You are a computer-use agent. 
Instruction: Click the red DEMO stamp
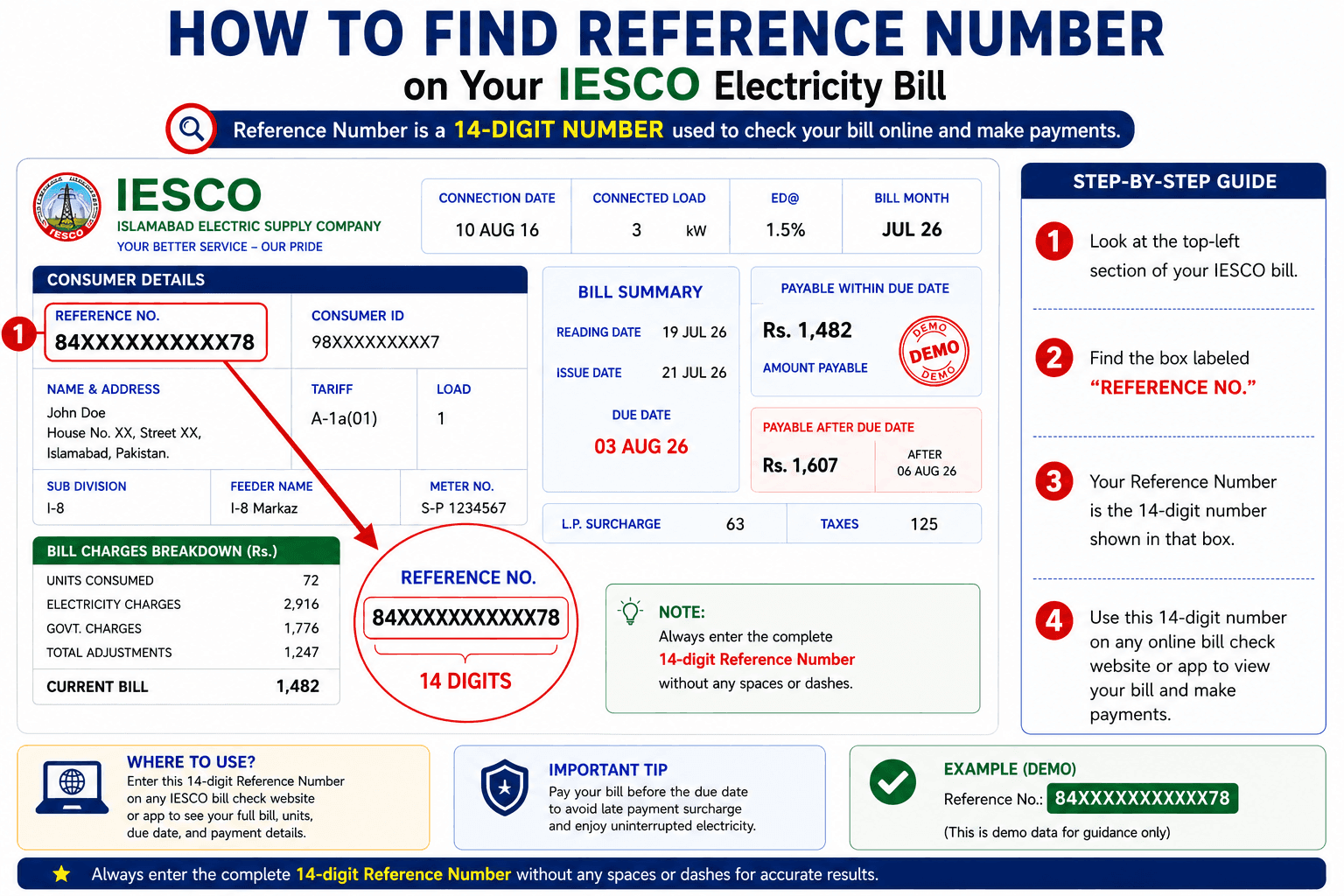(934, 351)
